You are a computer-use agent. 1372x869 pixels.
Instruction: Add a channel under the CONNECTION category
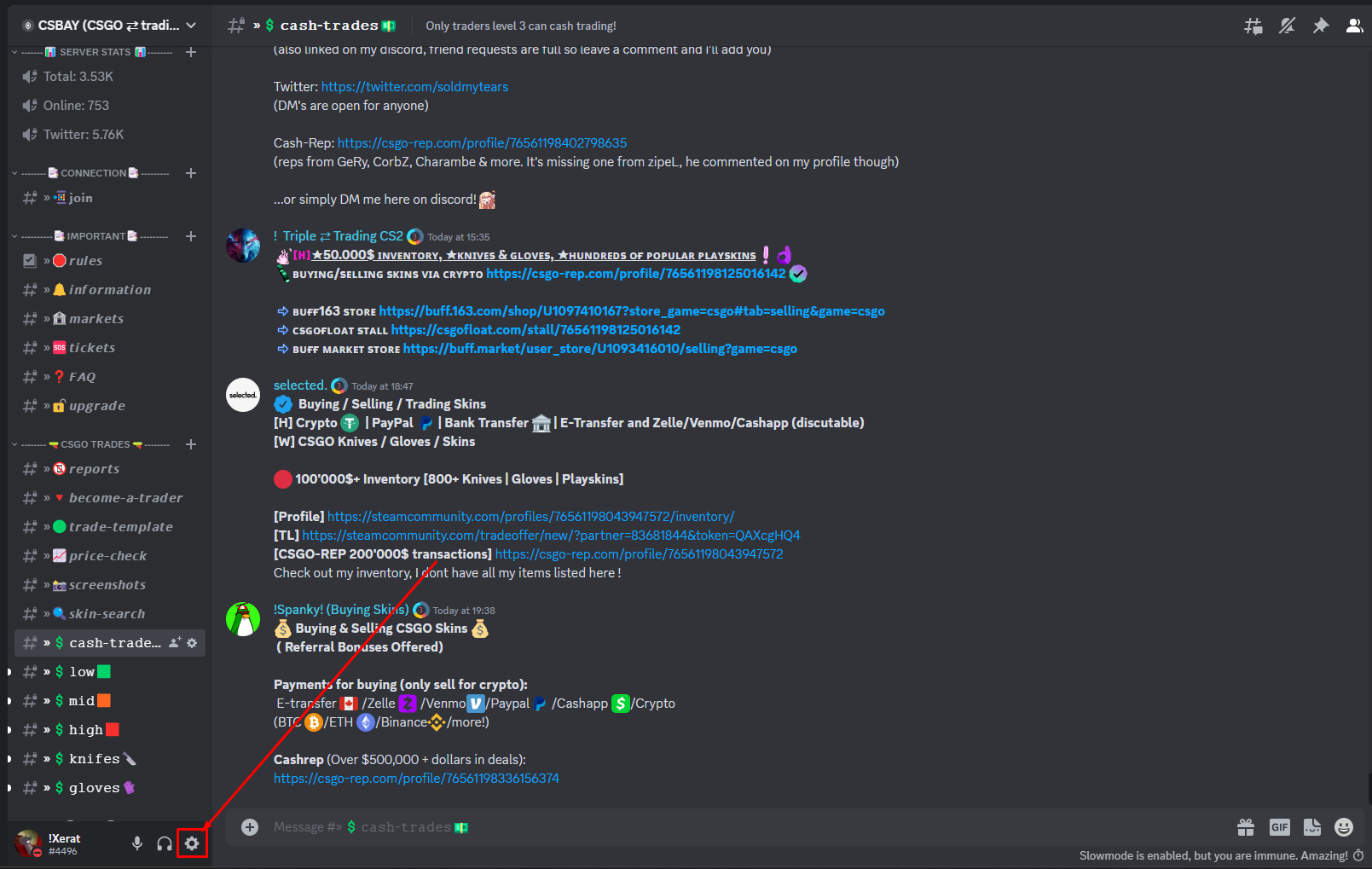point(191,173)
